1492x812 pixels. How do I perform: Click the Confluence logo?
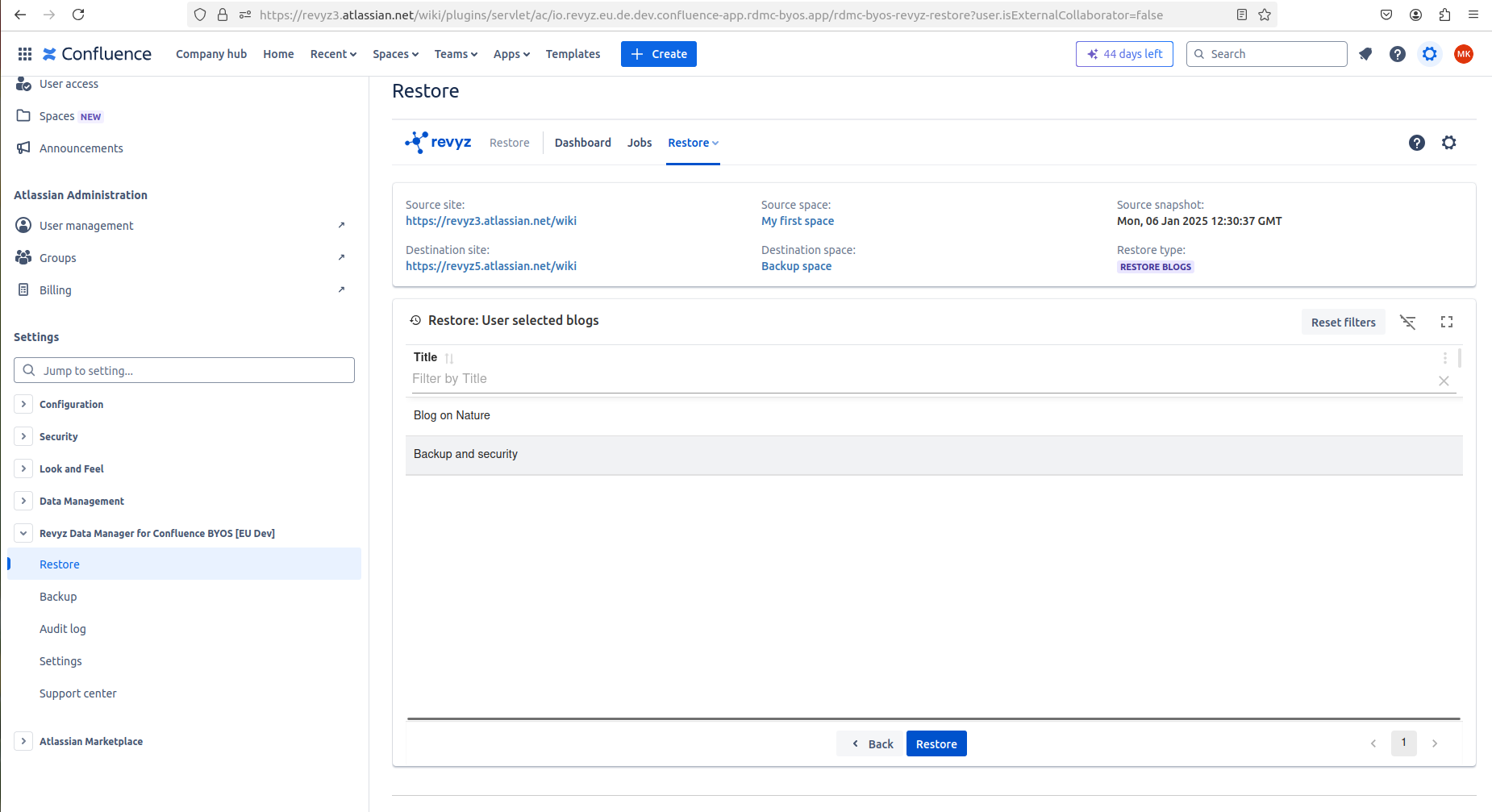click(x=97, y=54)
